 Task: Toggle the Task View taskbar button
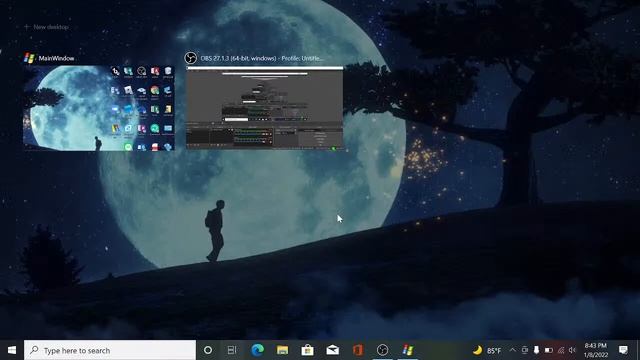[232, 350]
